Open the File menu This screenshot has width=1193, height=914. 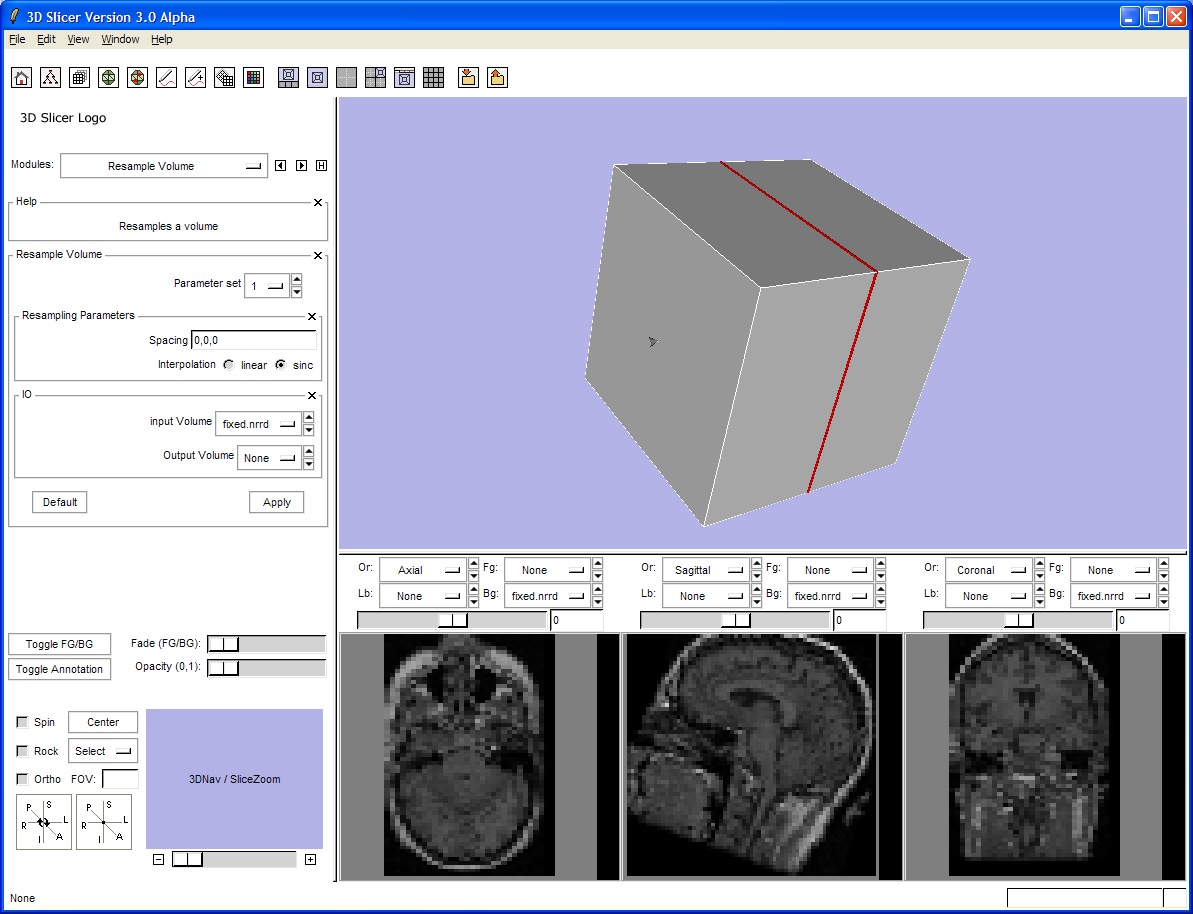[17, 40]
